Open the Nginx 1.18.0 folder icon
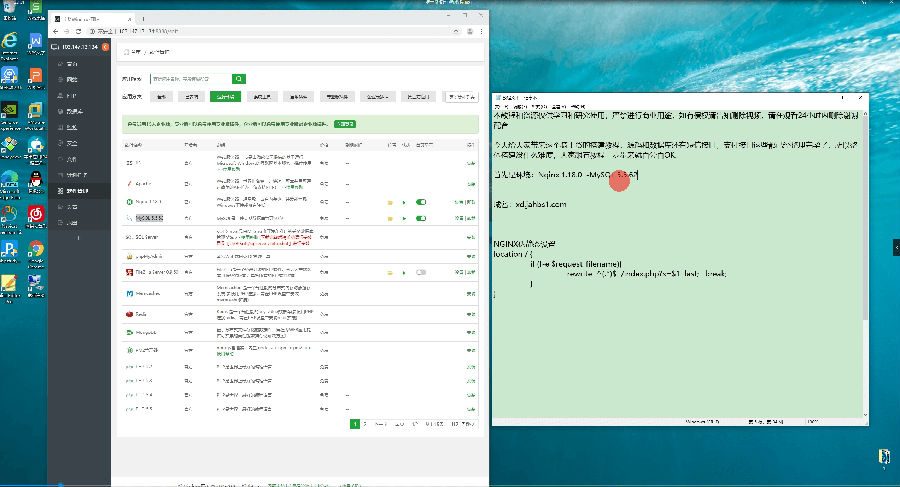Image resolution: width=900 pixels, height=487 pixels. (x=390, y=202)
